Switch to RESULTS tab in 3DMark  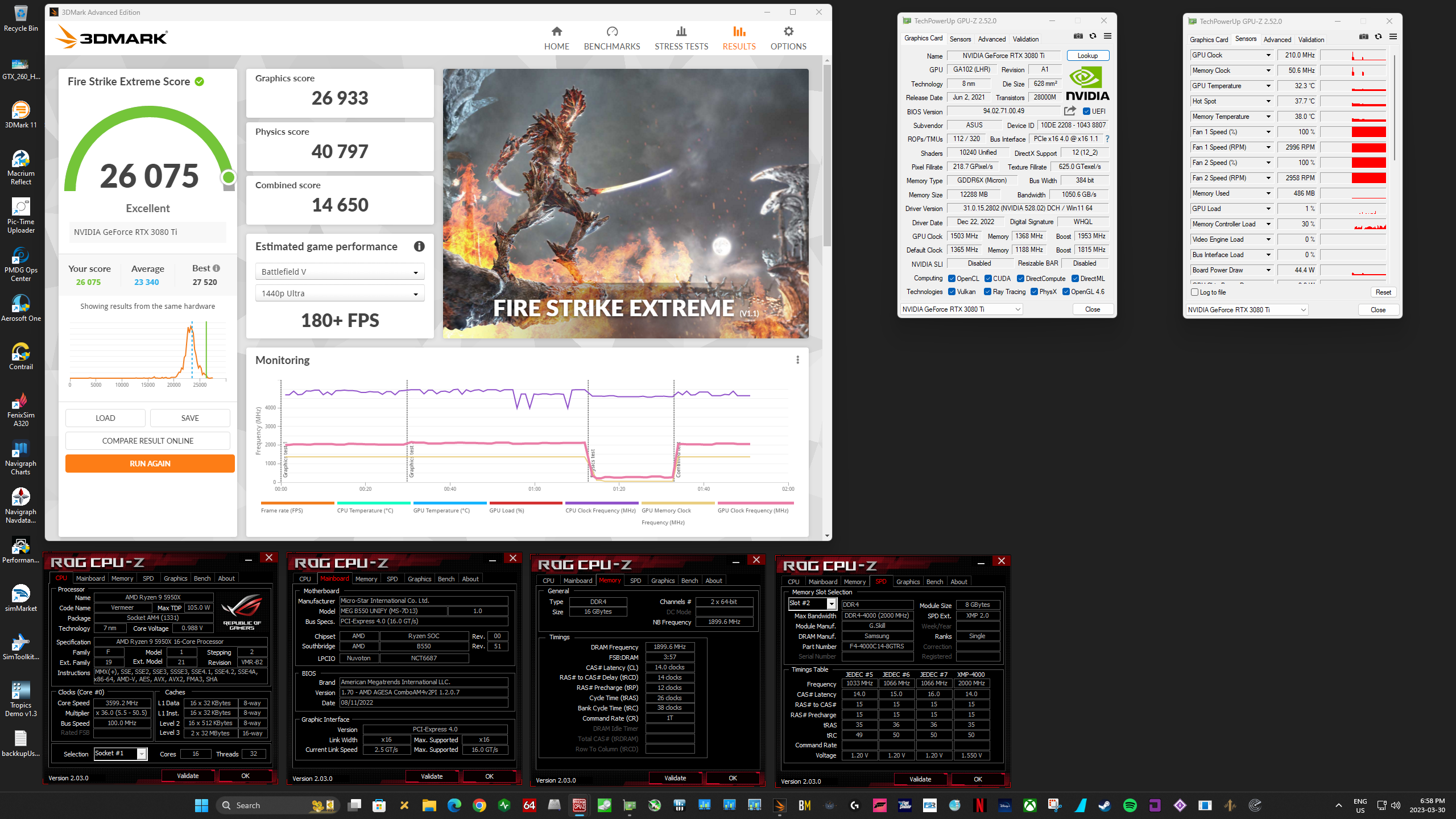(x=739, y=38)
